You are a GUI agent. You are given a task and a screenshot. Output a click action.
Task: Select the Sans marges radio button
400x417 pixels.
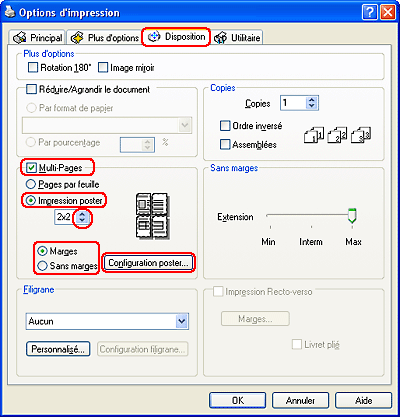(42, 266)
